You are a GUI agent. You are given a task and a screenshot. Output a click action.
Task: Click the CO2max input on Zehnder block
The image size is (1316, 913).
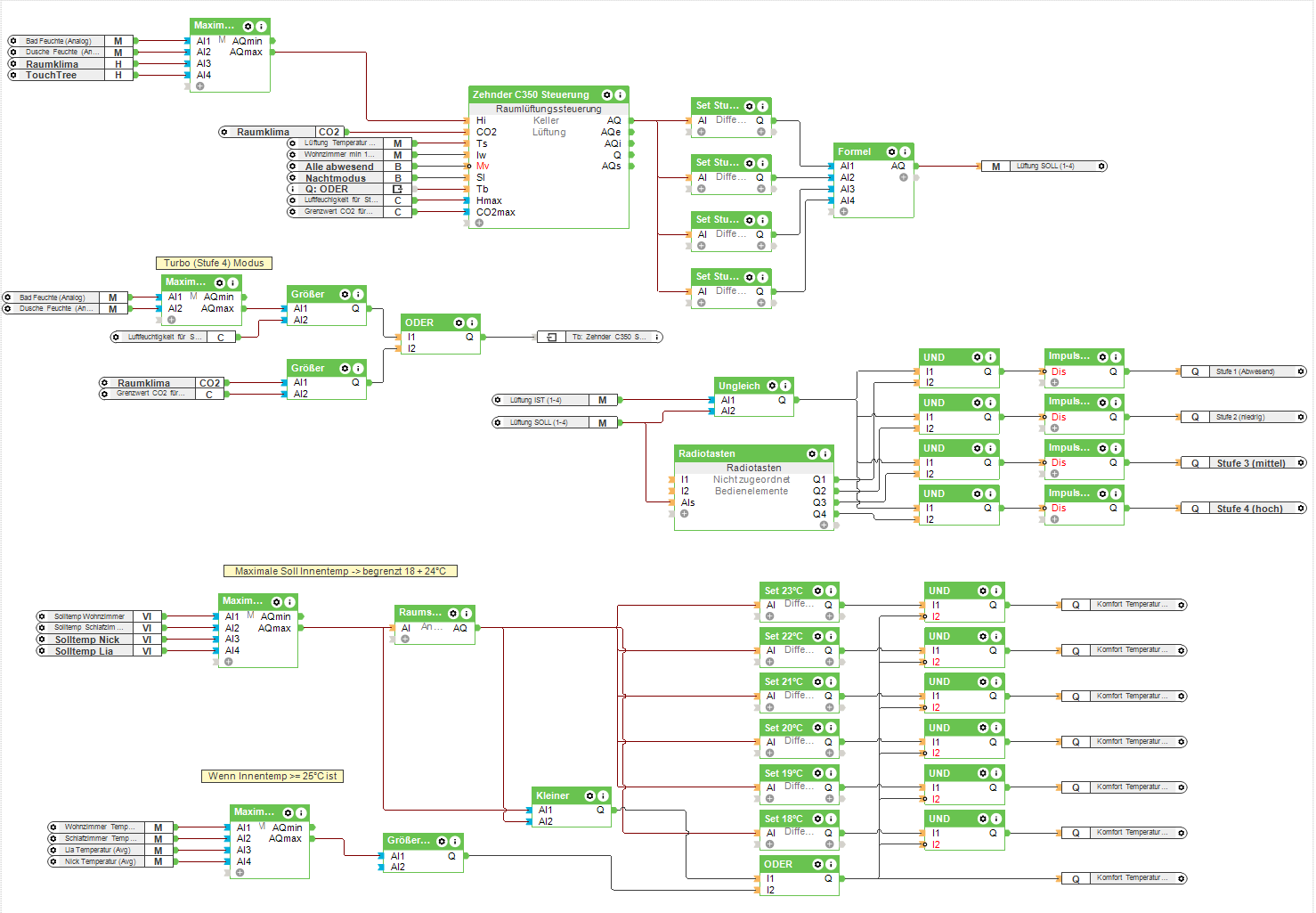(x=496, y=212)
